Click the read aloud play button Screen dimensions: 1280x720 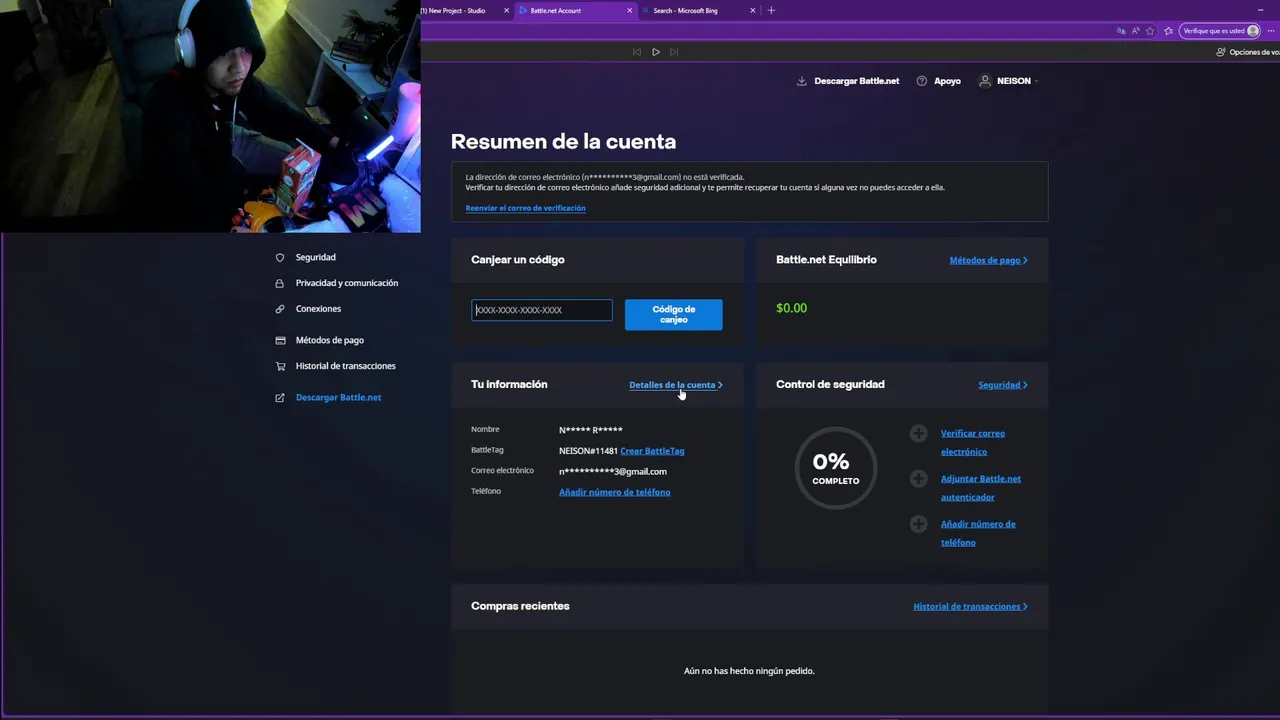656,52
